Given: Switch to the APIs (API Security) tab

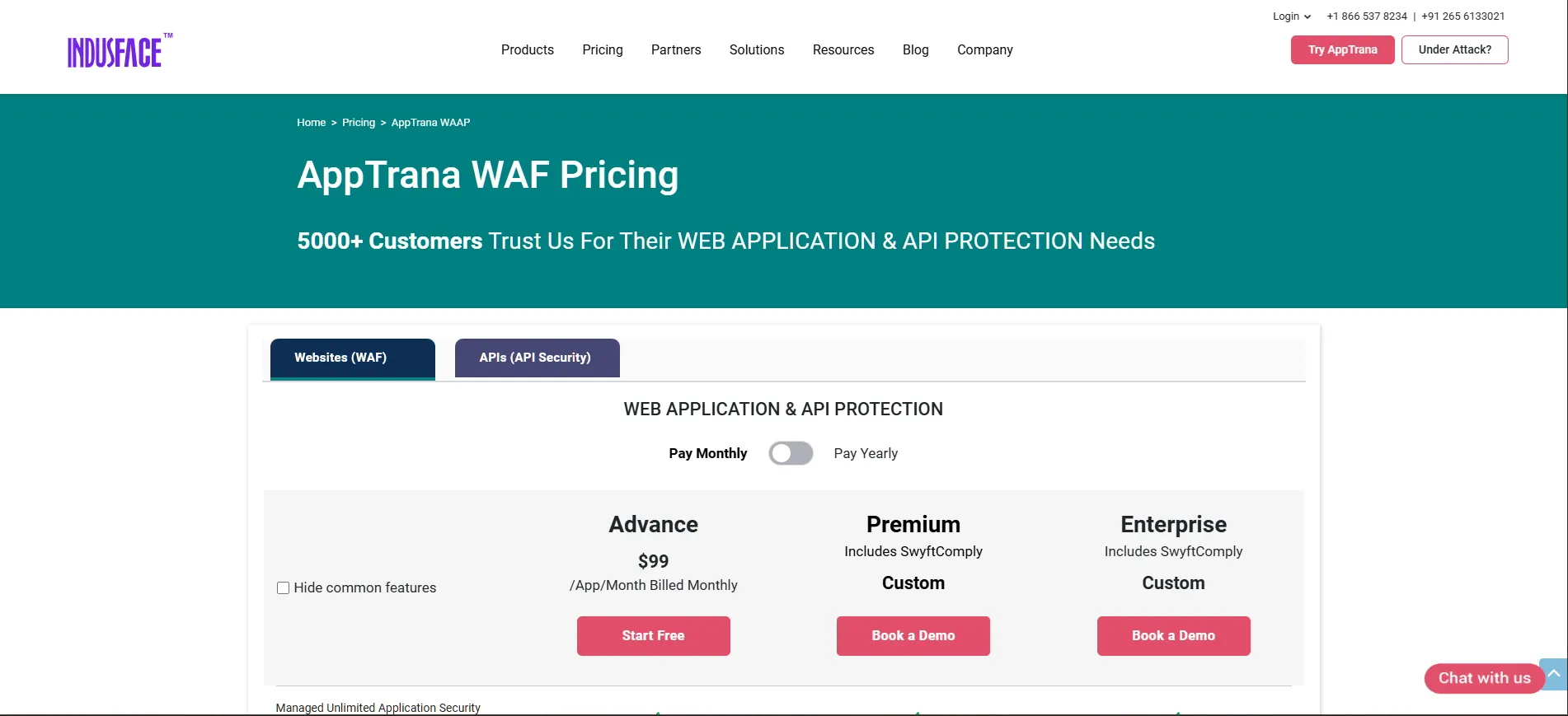Looking at the screenshot, I should [538, 358].
